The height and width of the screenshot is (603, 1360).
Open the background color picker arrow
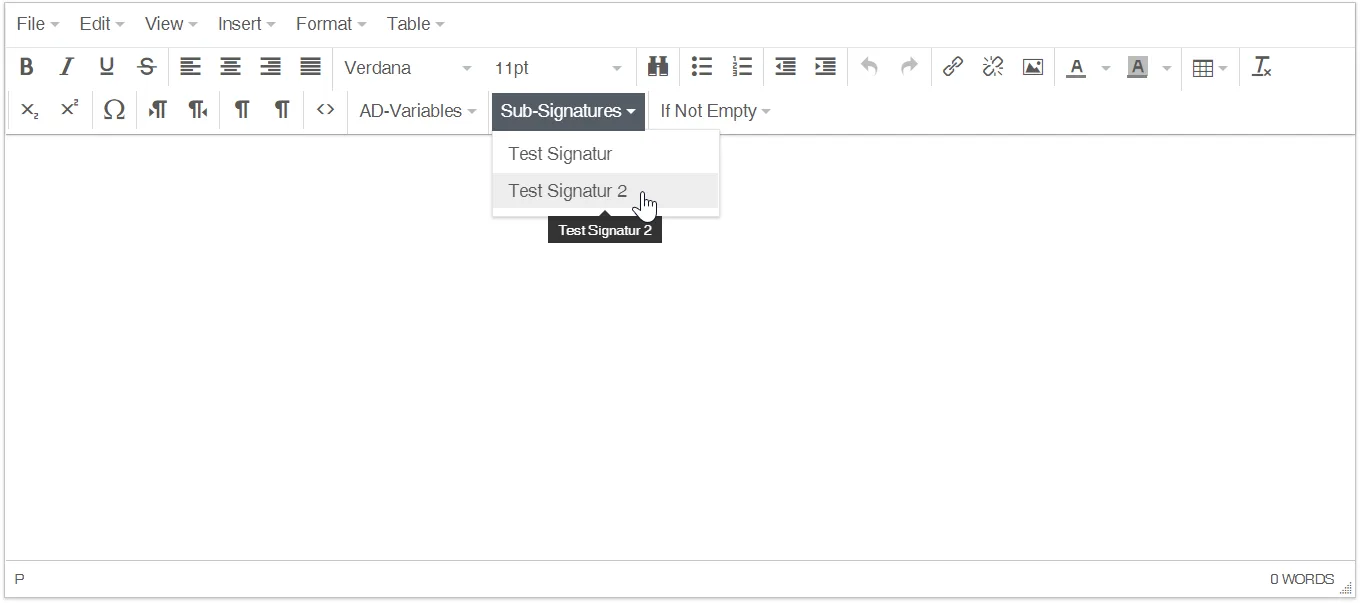pos(1166,68)
